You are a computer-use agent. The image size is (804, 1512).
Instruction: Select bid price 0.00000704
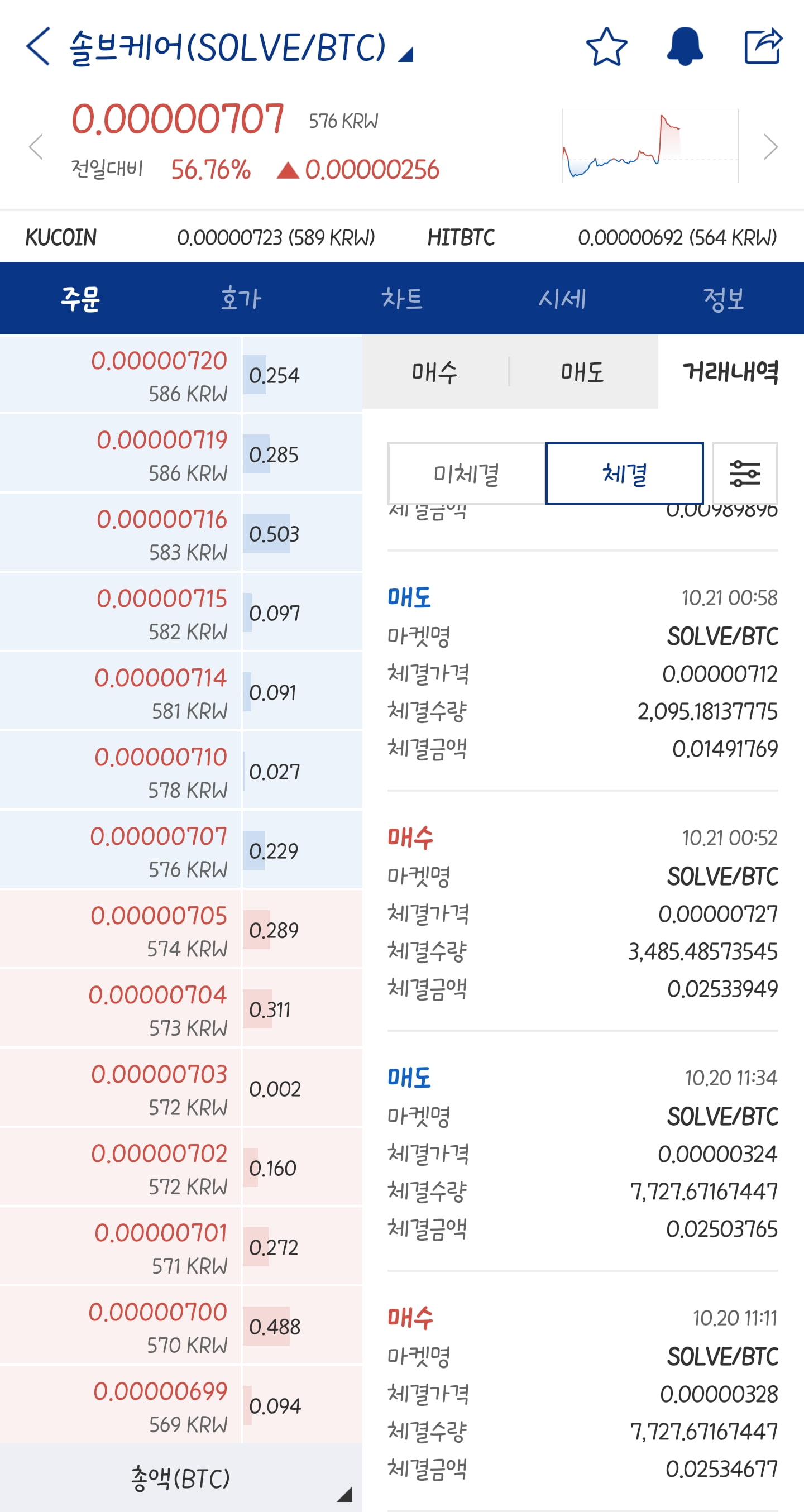[120, 1008]
